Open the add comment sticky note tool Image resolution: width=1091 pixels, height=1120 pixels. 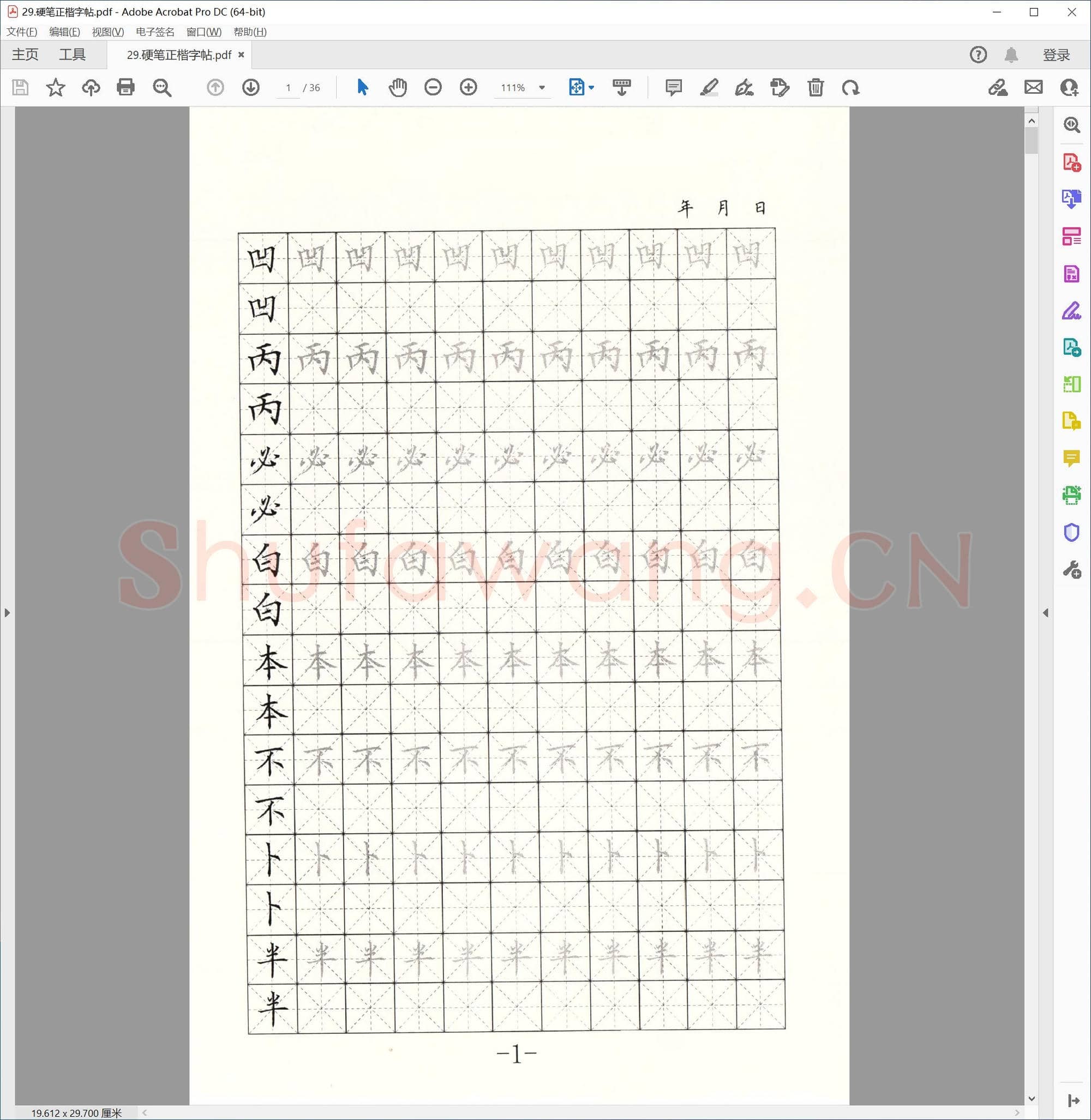[x=673, y=88]
